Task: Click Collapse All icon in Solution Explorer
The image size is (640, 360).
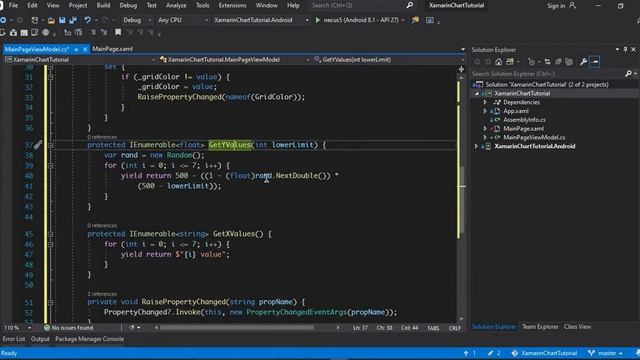Action: click(558, 62)
